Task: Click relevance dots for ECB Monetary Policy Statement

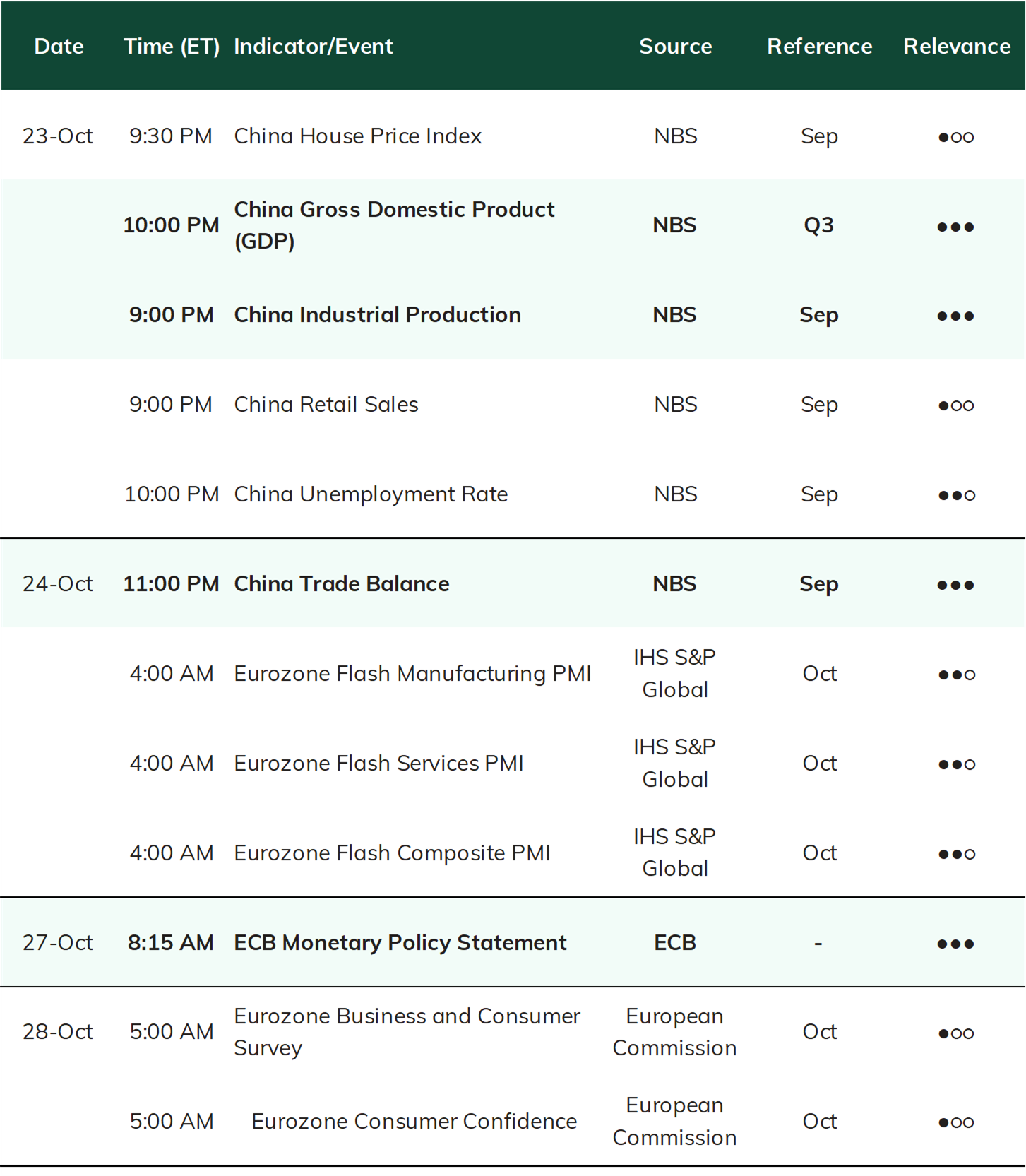Action: click(955, 944)
